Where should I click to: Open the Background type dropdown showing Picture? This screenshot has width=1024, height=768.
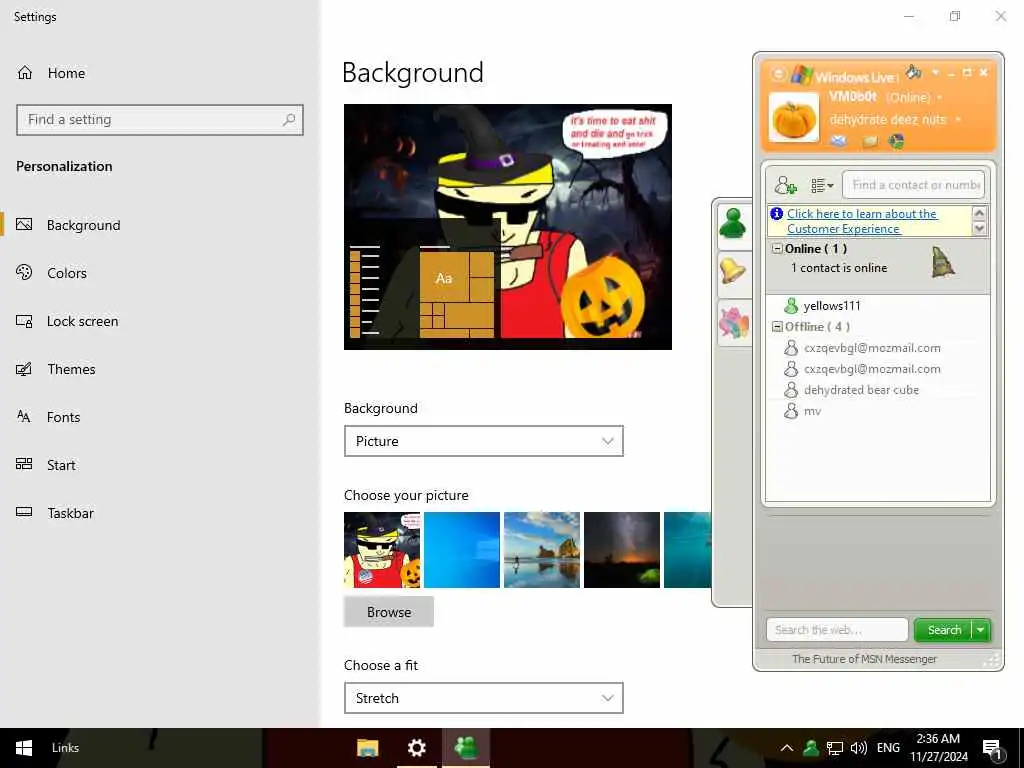(484, 441)
